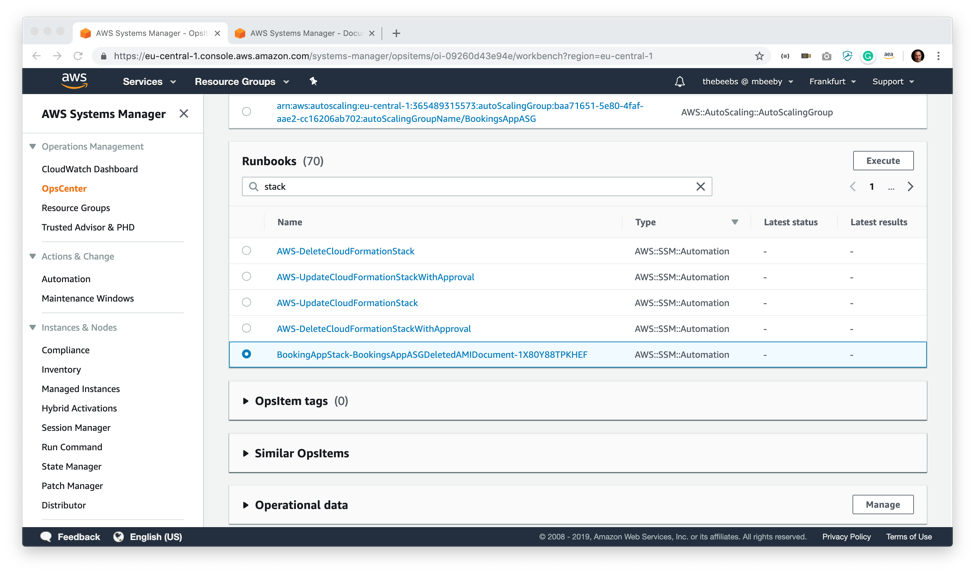Go forward in browser history
The image size is (974, 572).
[57, 56]
